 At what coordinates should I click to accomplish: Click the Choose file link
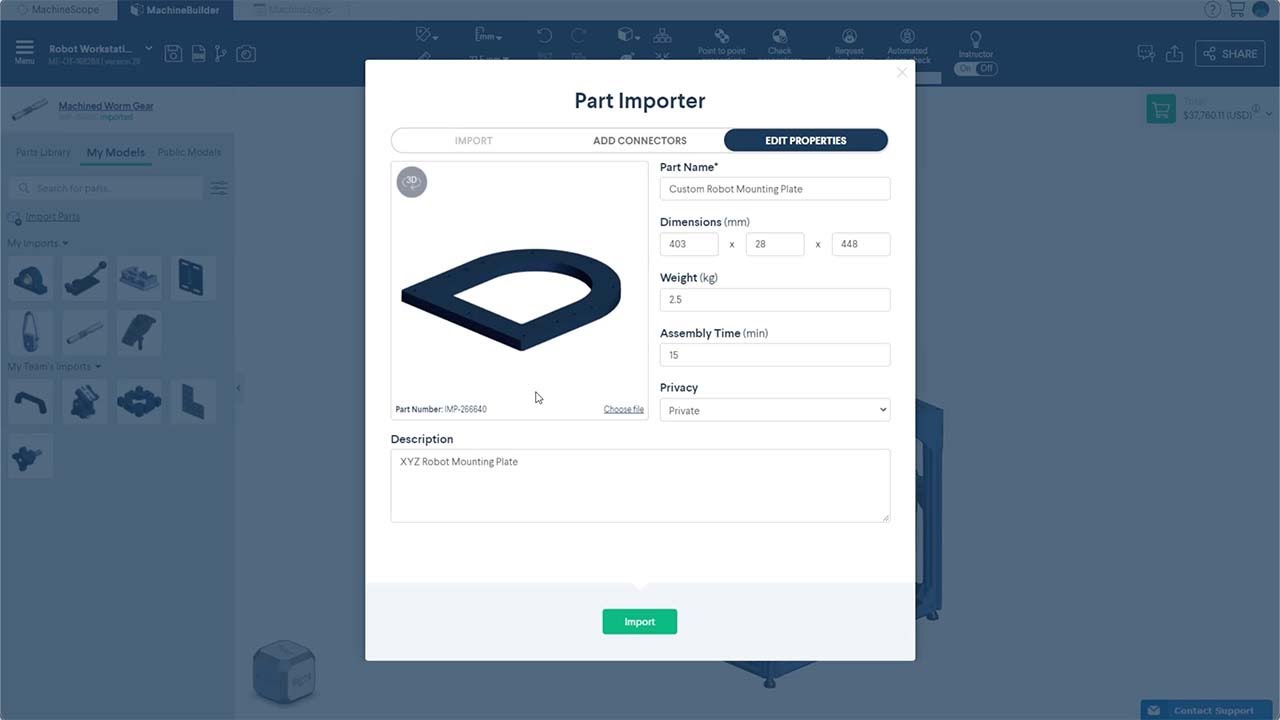(624, 409)
